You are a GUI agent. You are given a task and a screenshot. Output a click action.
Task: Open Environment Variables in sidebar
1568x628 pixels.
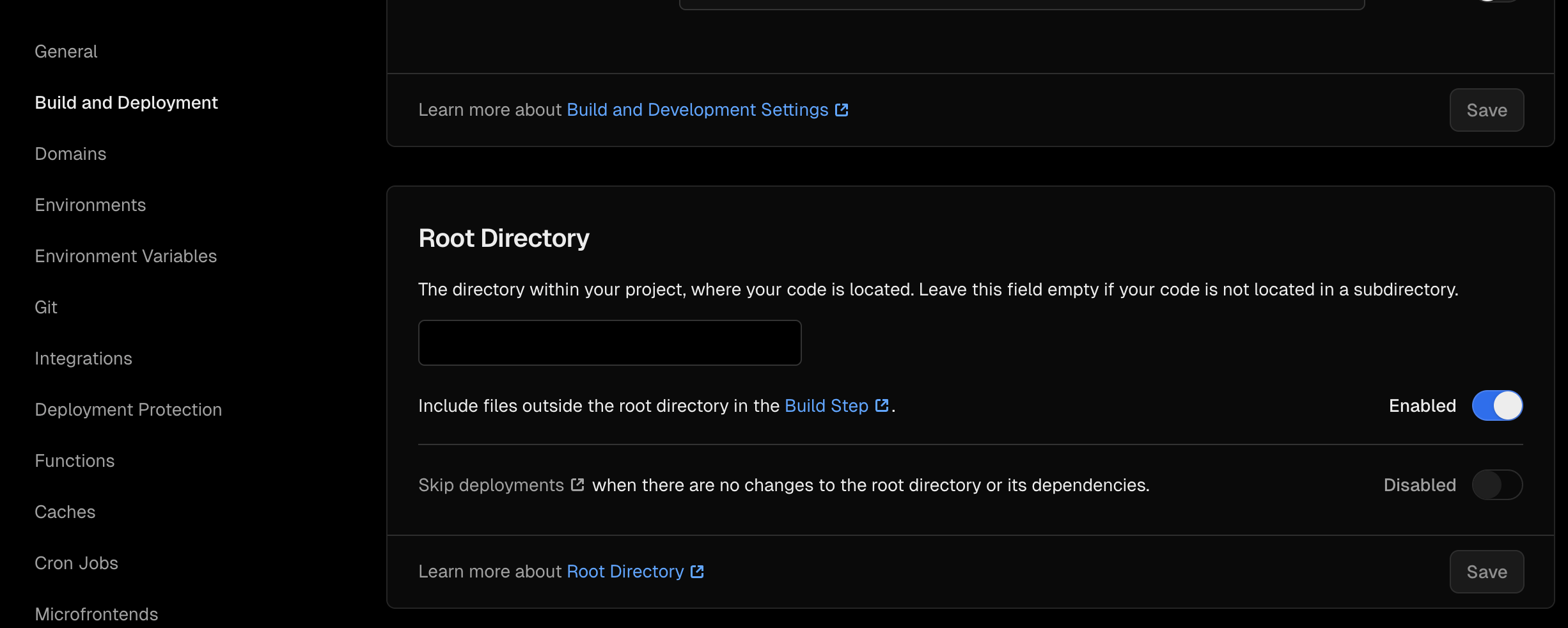[x=126, y=256]
